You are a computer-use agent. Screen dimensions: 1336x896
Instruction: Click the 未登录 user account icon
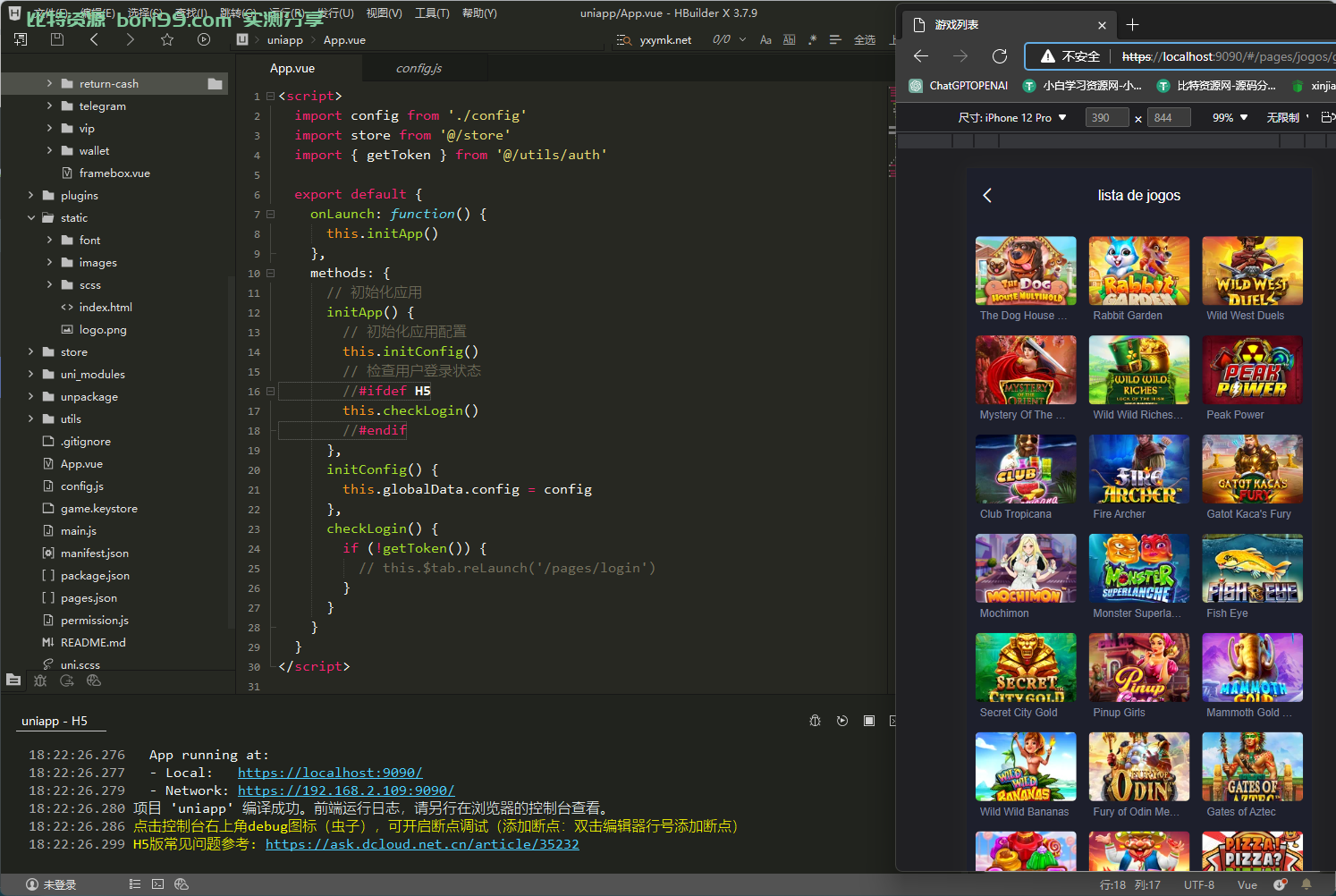(x=32, y=884)
